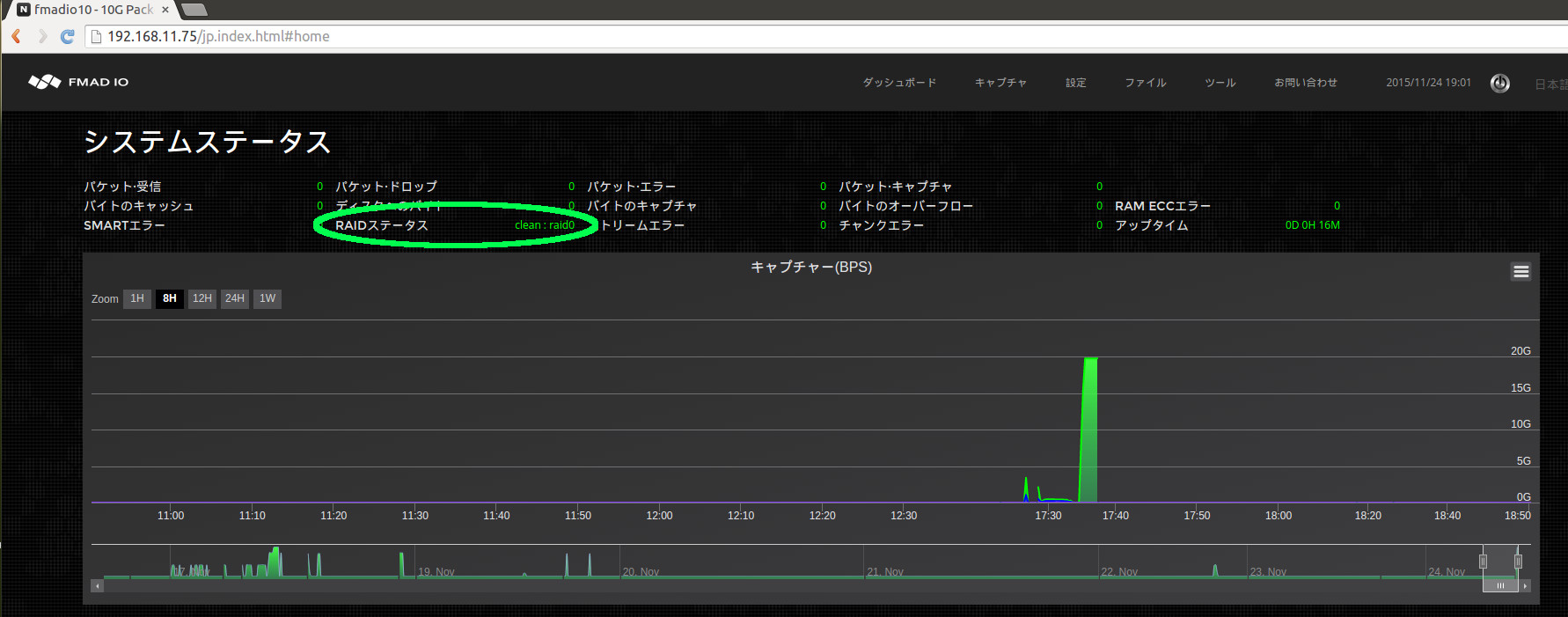1568x617 pixels.
Task: Click the チャンクエラー label
Action: (x=881, y=225)
